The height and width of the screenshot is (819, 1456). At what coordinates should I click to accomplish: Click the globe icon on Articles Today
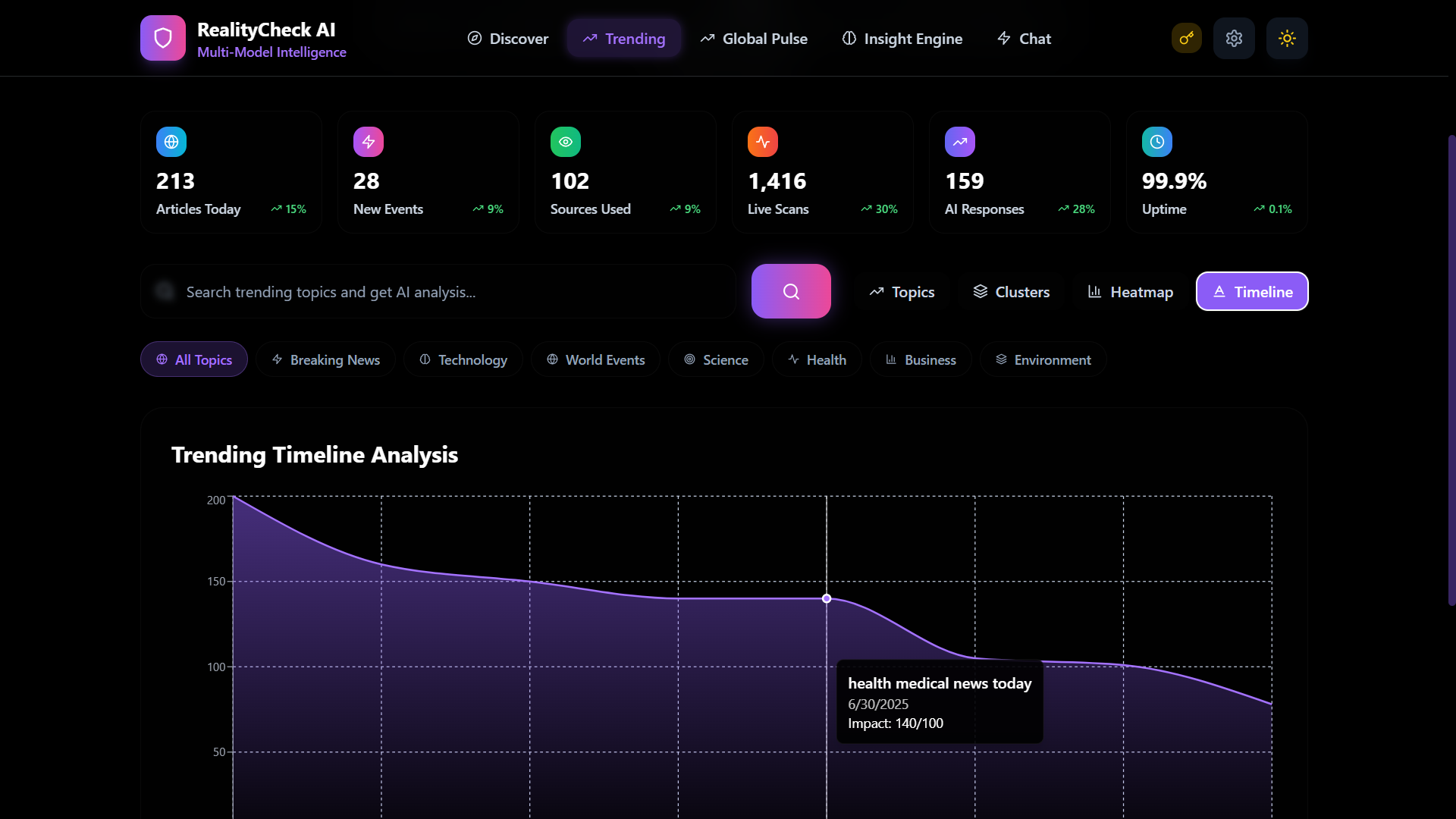pyautogui.click(x=171, y=142)
